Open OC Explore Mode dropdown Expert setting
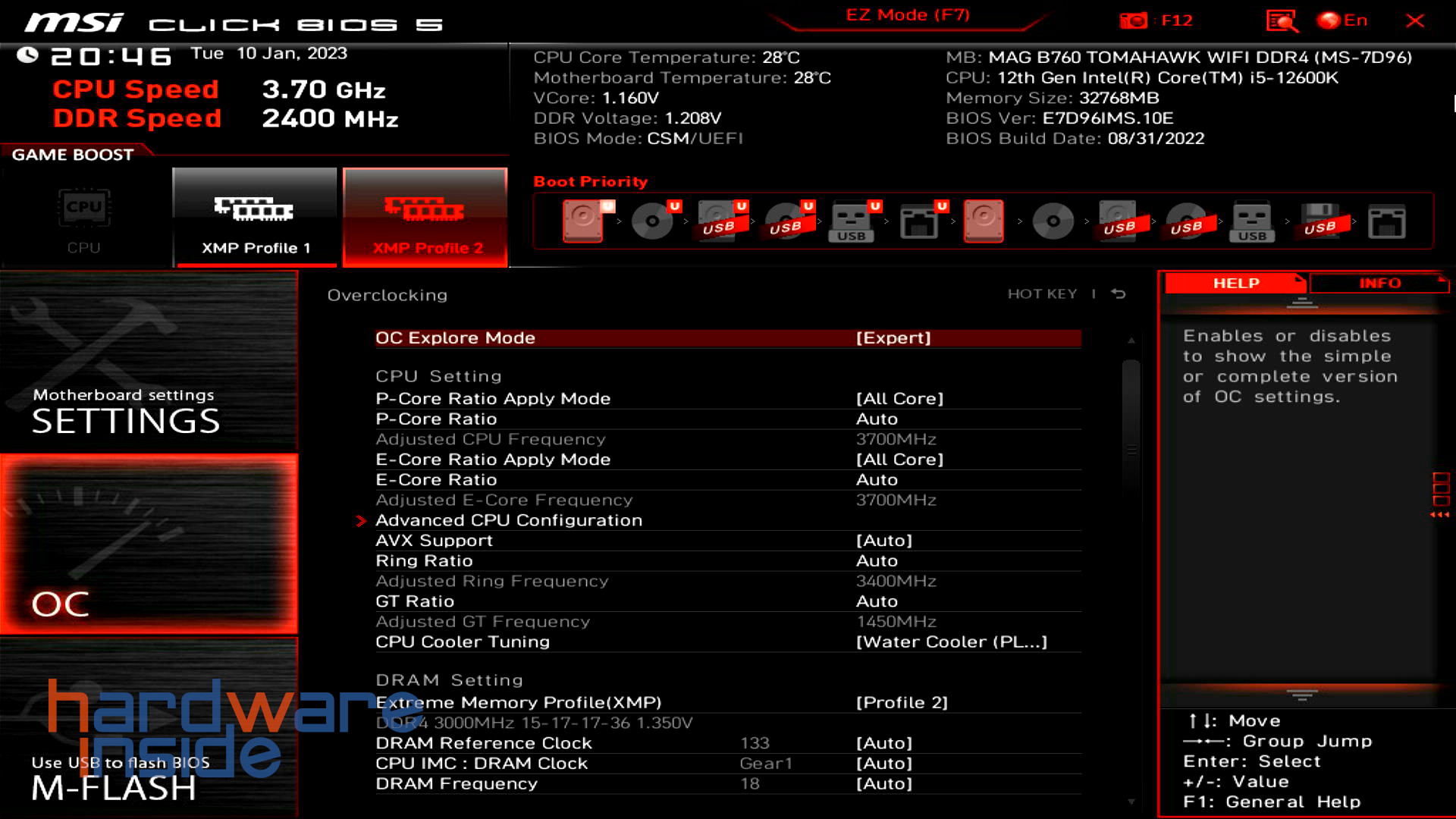Image resolution: width=1456 pixels, height=819 pixels. click(x=893, y=338)
